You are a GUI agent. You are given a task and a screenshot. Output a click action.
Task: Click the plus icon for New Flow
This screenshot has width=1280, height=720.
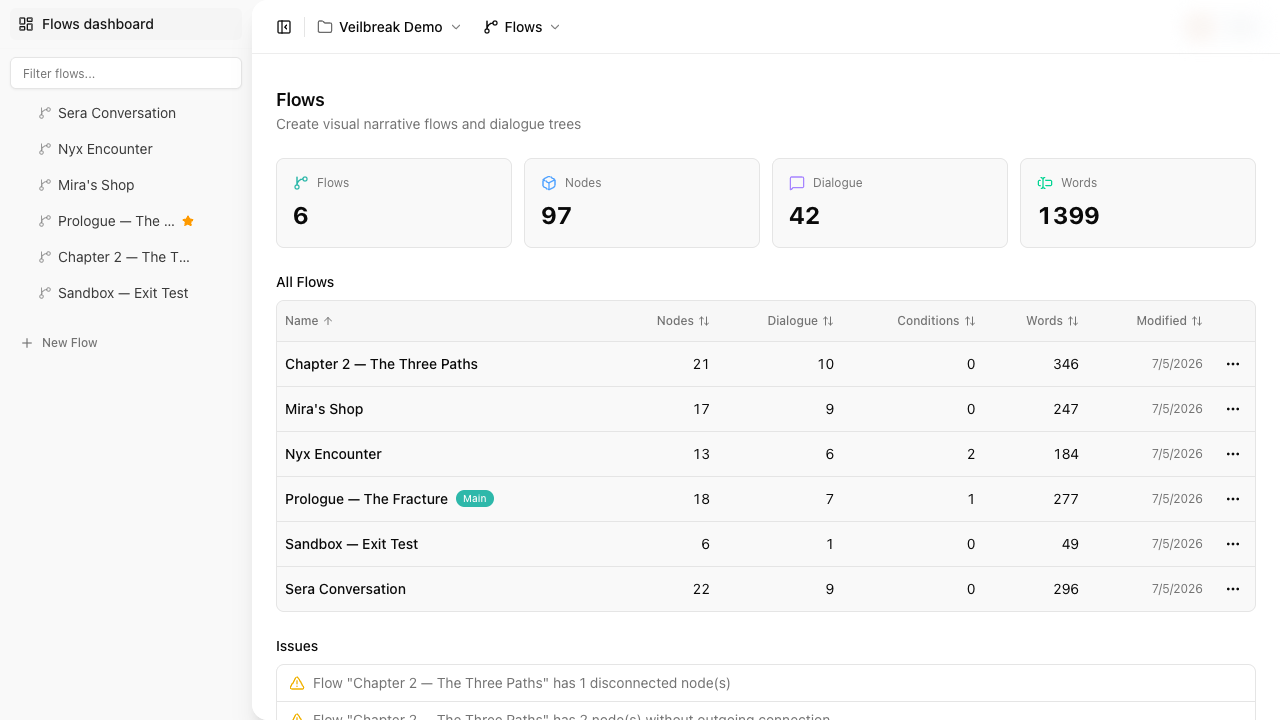(x=27, y=343)
